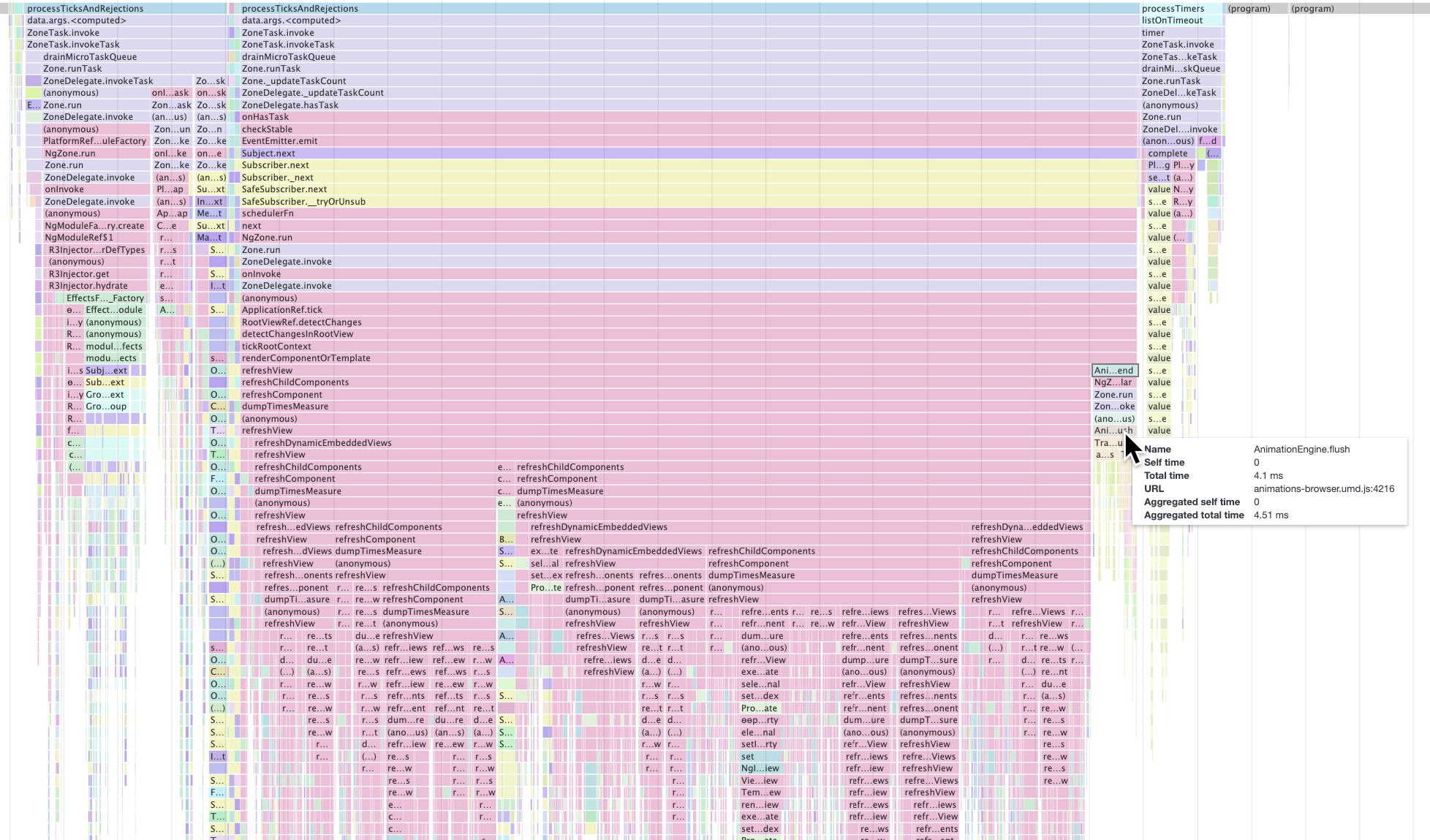Click the ZoneDelegate.invokeTask frame
1430x840 pixels.
(117, 81)
